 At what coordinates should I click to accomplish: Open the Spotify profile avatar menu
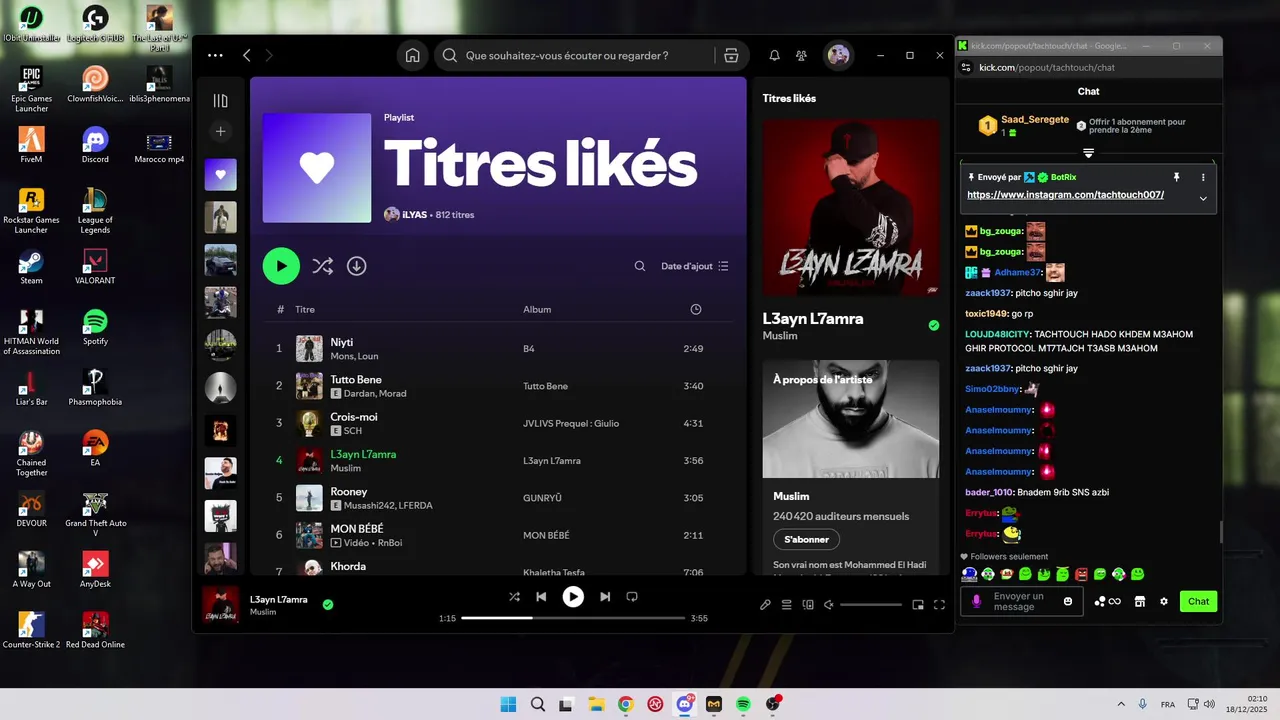(838, 56)
